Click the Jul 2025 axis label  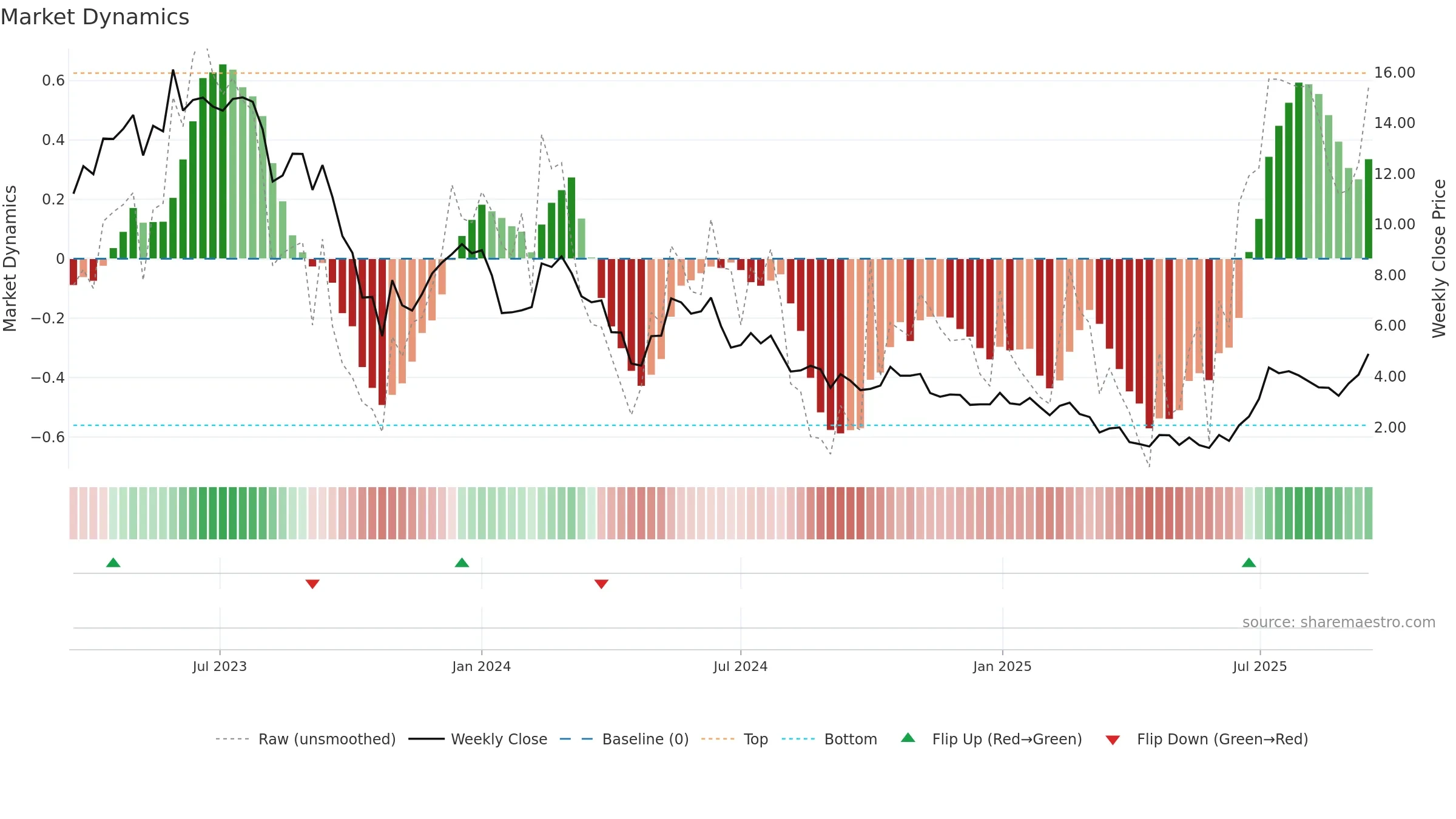1259,666
